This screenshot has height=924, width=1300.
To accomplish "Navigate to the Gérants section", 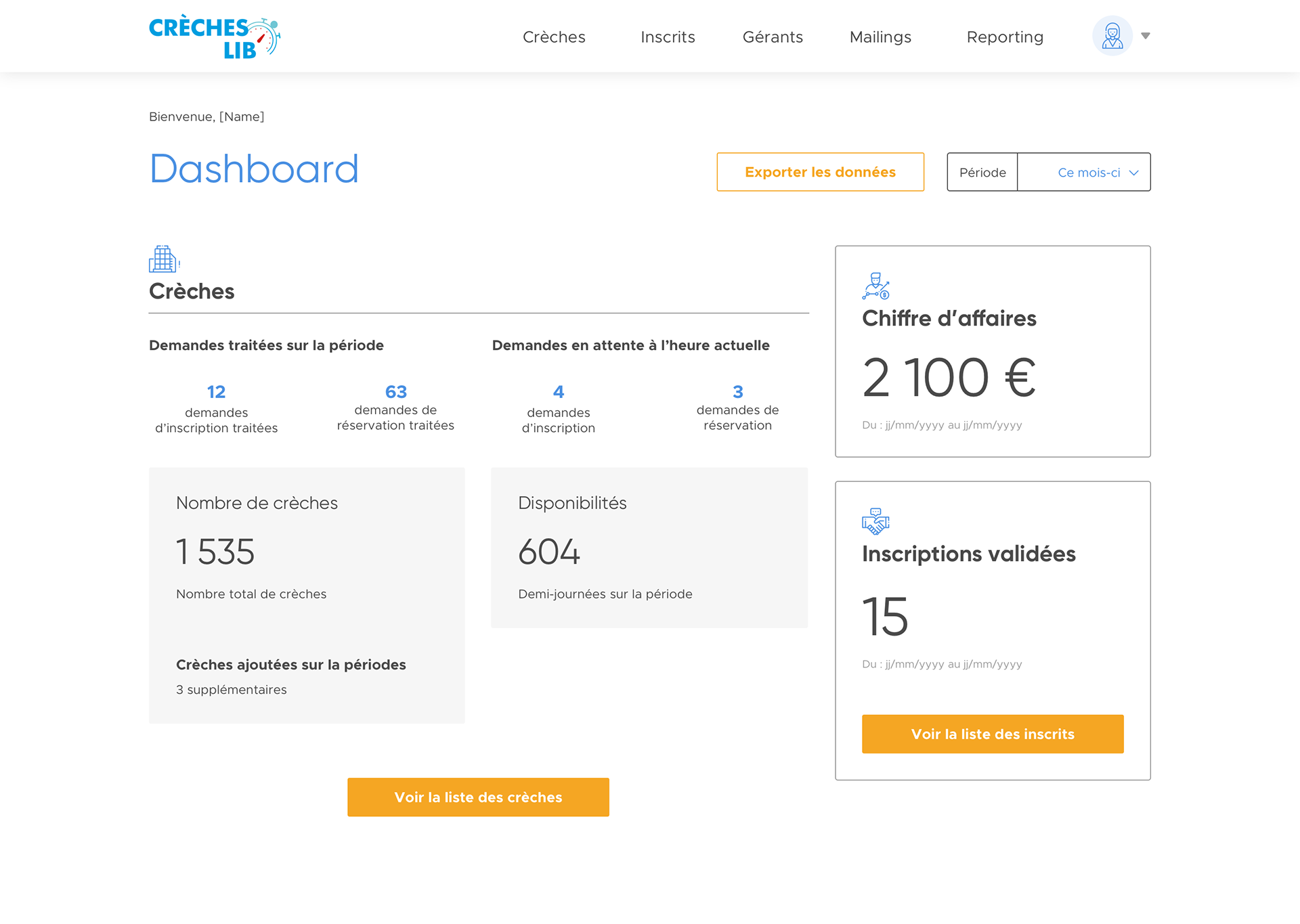I will (773, 37).
